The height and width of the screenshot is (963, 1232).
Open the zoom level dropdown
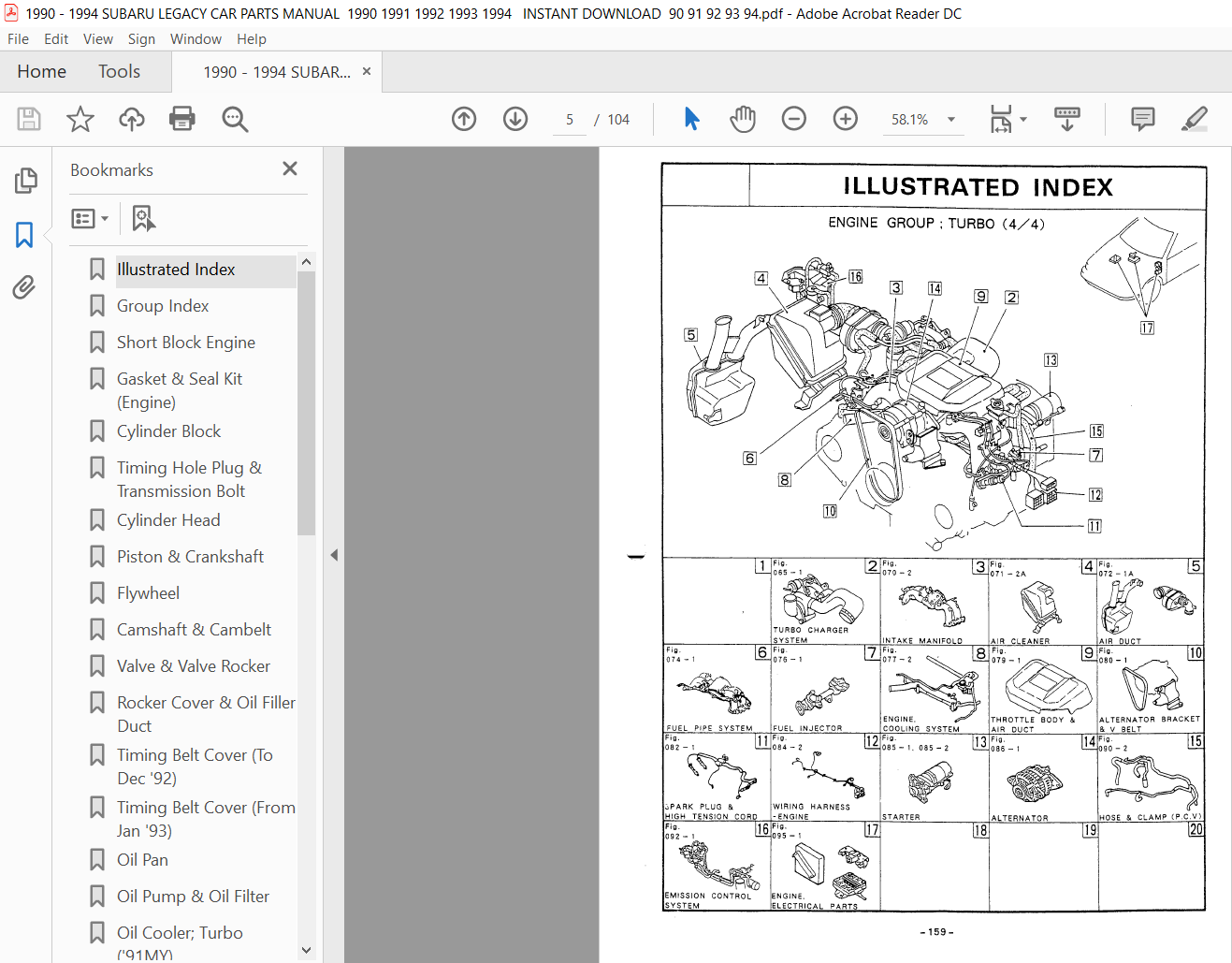951,119
